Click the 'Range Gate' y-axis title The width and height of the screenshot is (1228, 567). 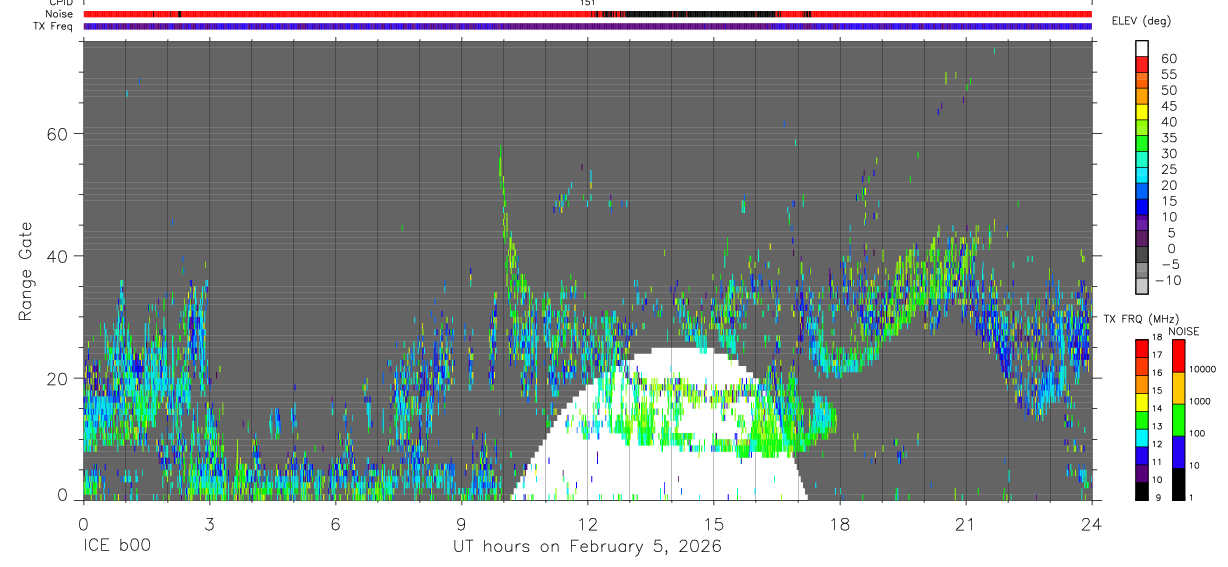click(26, 271)
